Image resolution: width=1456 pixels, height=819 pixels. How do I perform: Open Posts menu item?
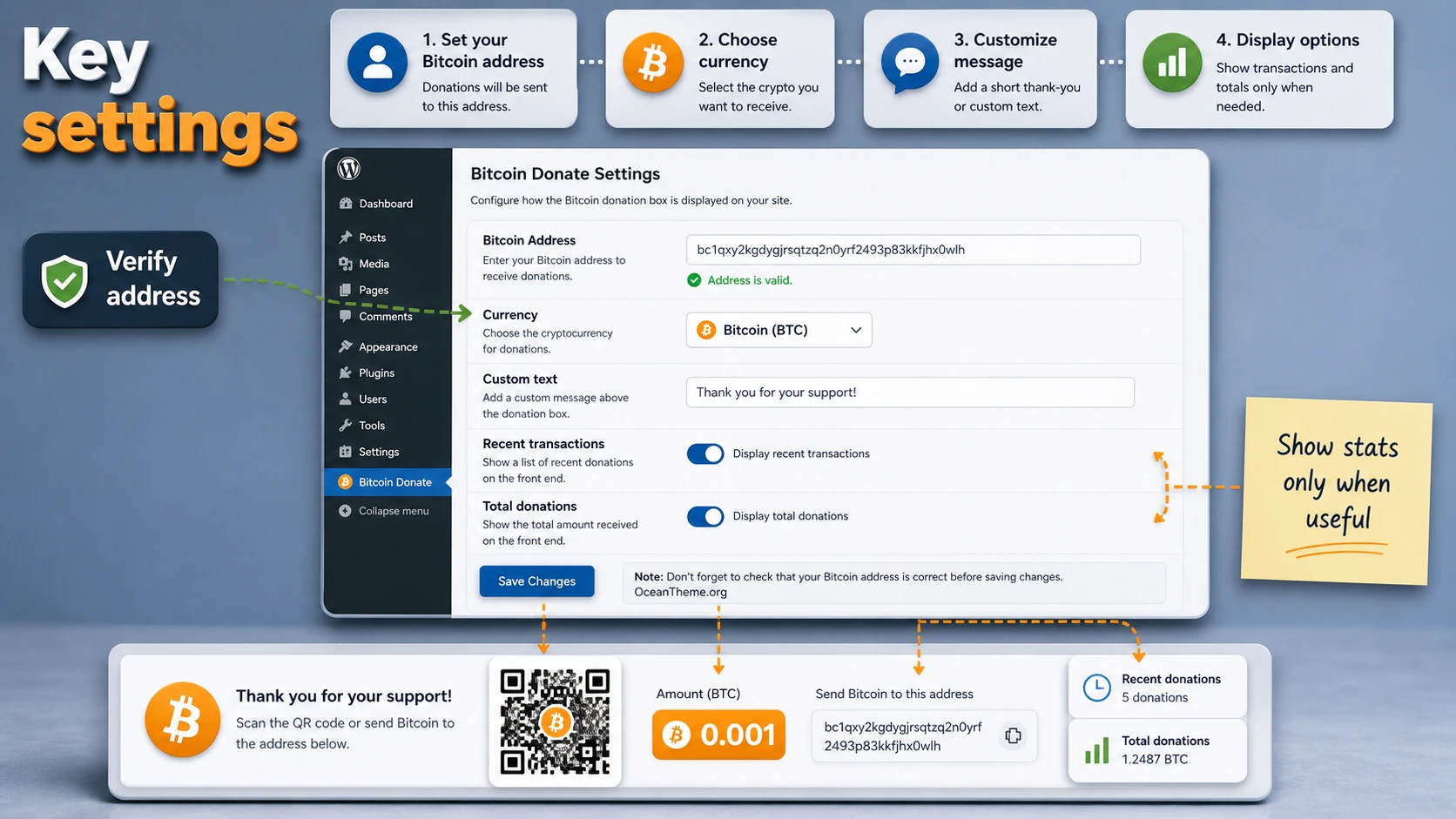pos(388,237)
